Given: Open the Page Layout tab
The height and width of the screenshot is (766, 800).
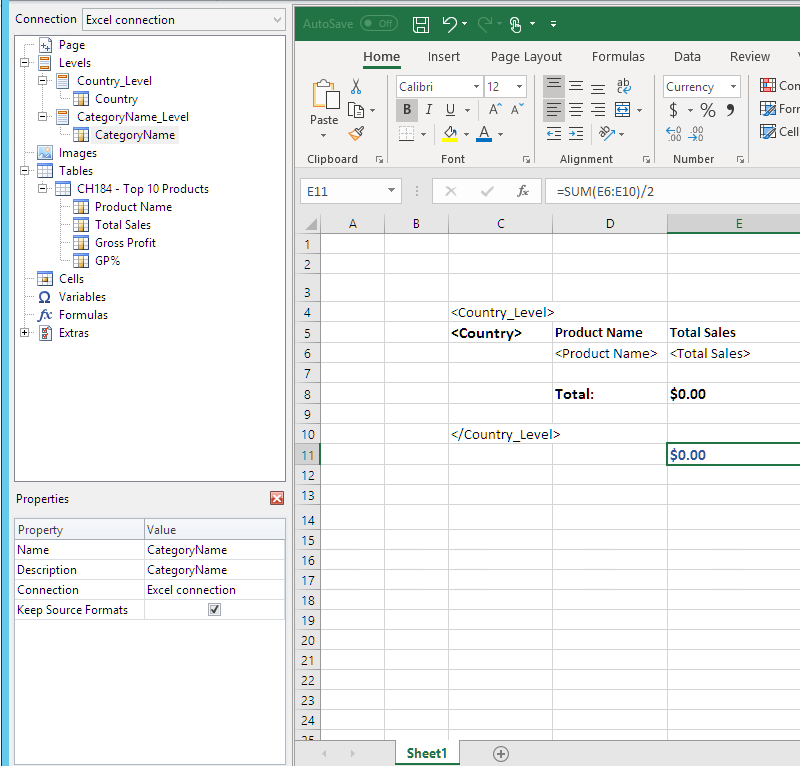Looking at the screenshot, I should click(526, 57).
